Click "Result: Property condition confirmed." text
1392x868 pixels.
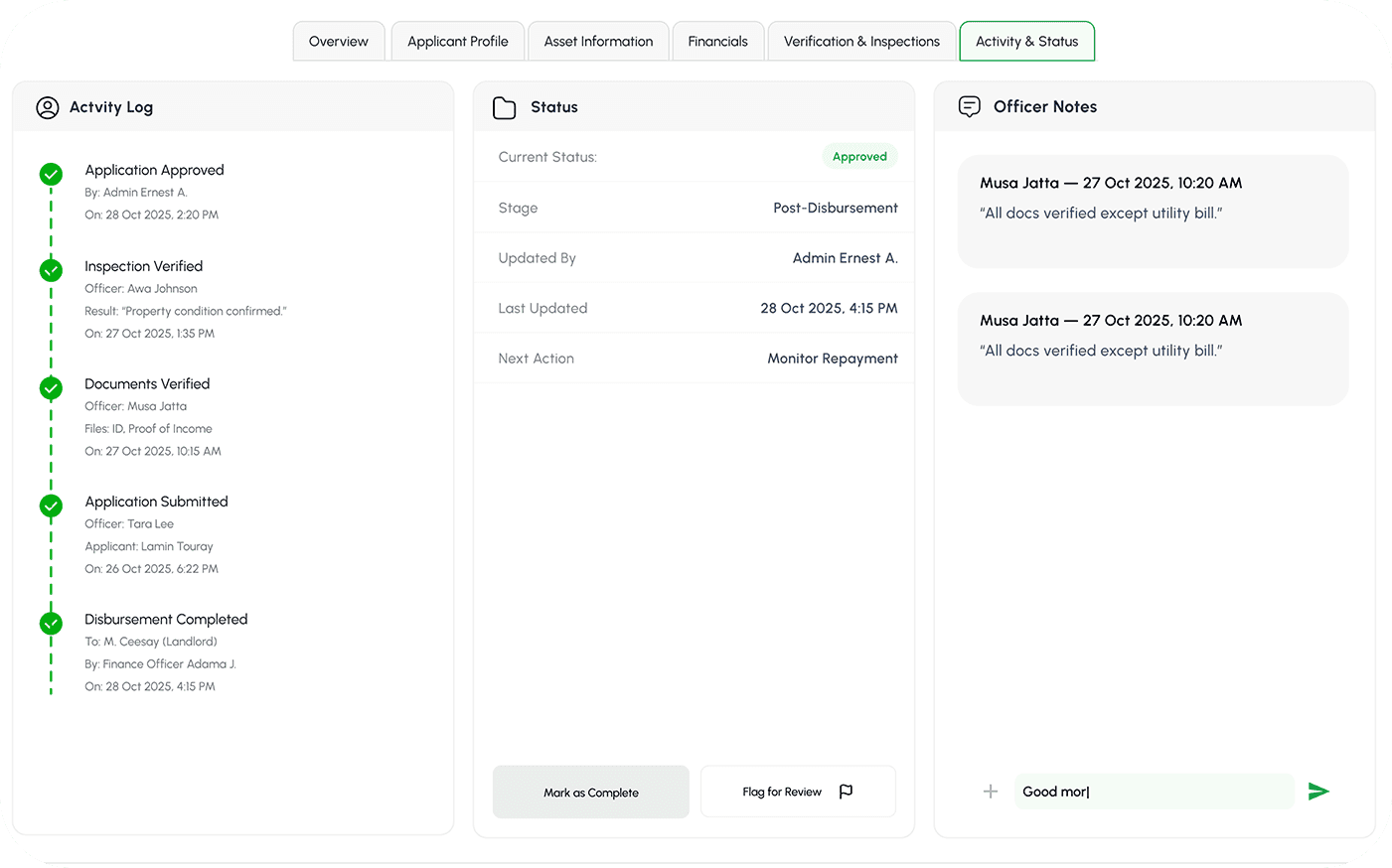coord(186,311)
